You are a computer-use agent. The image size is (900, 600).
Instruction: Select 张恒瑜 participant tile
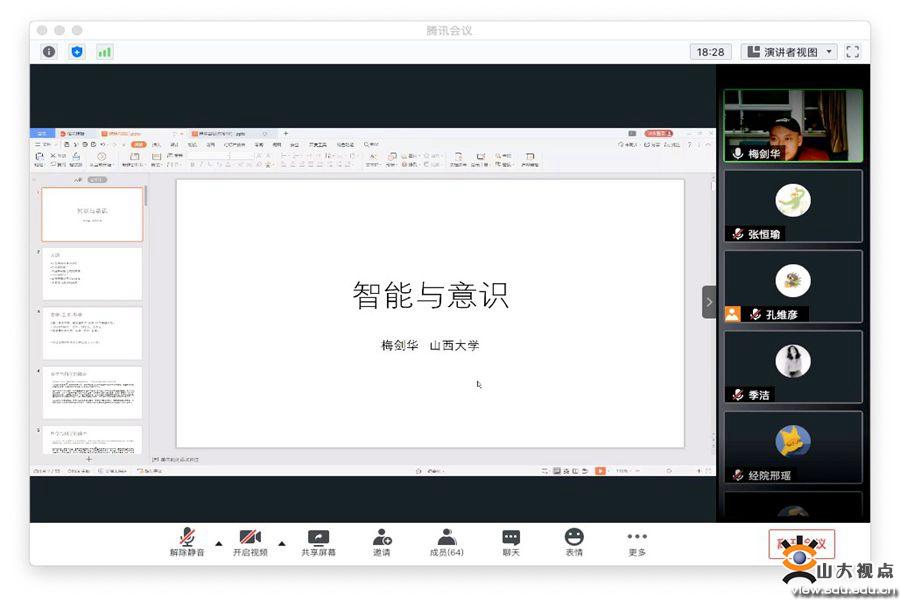[793, 205]
